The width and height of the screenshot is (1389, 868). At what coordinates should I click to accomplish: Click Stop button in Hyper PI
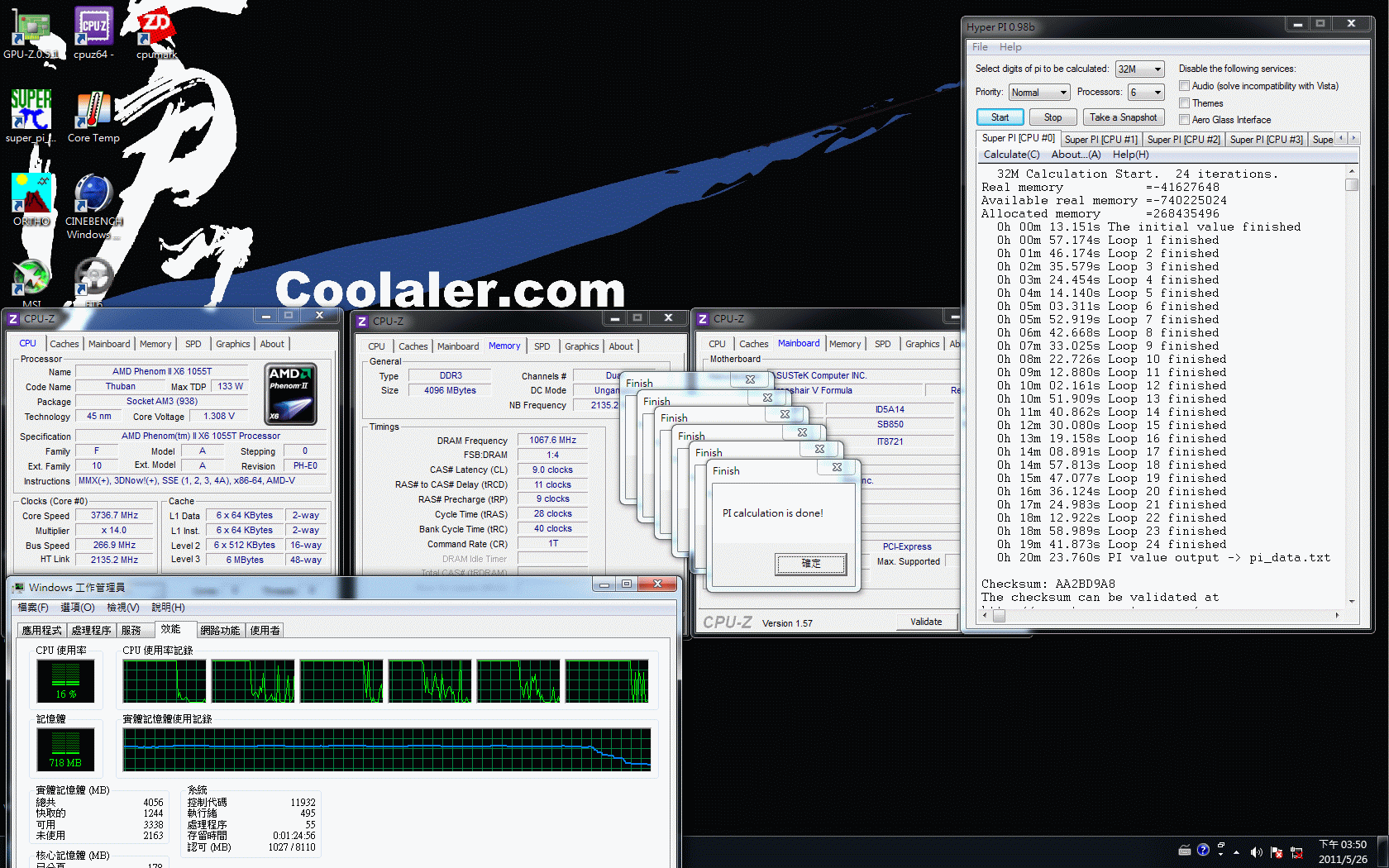pyautogui.click(x=1052, y=117)
